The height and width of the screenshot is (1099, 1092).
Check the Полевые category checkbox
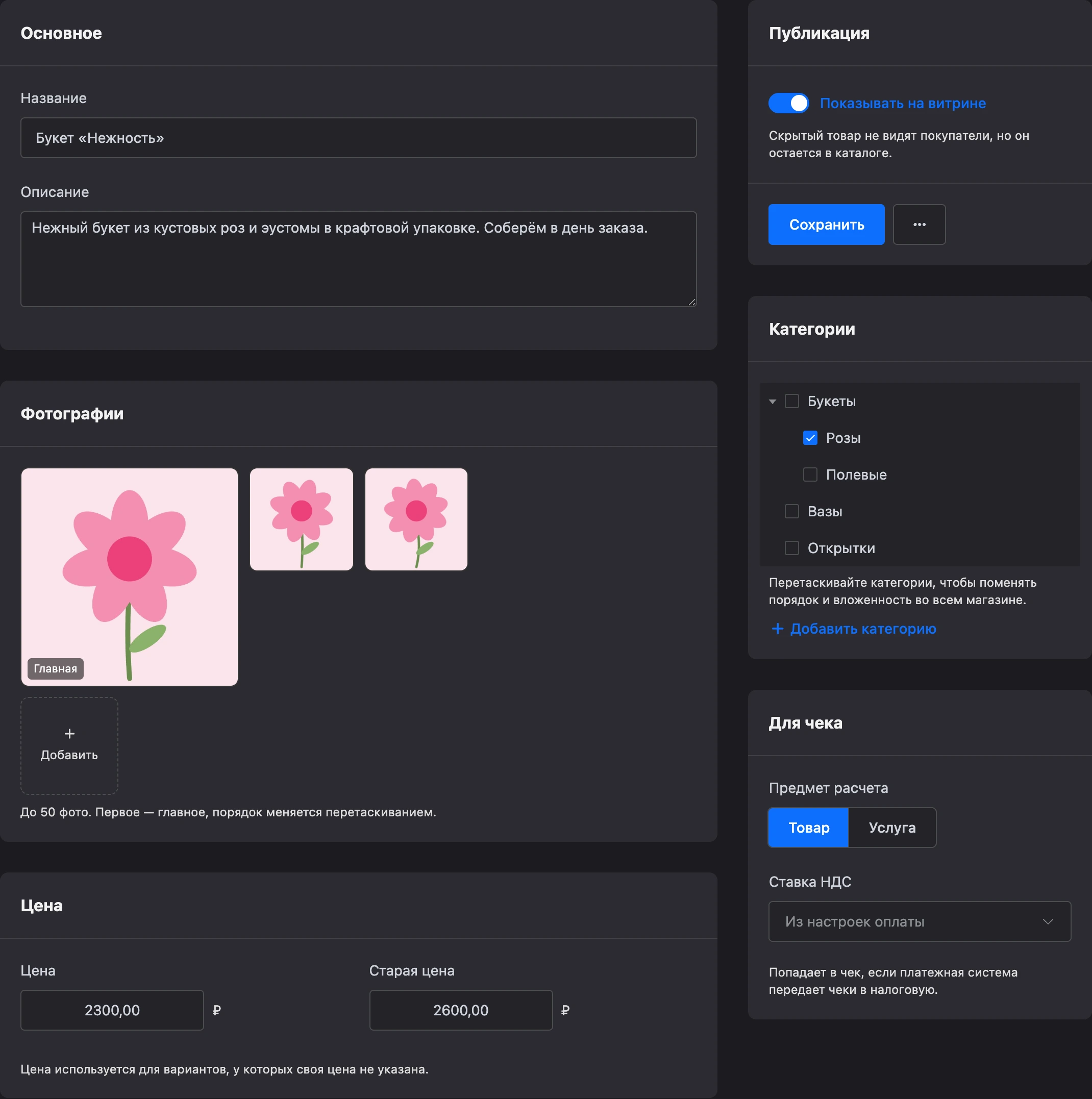click(810, 474)
